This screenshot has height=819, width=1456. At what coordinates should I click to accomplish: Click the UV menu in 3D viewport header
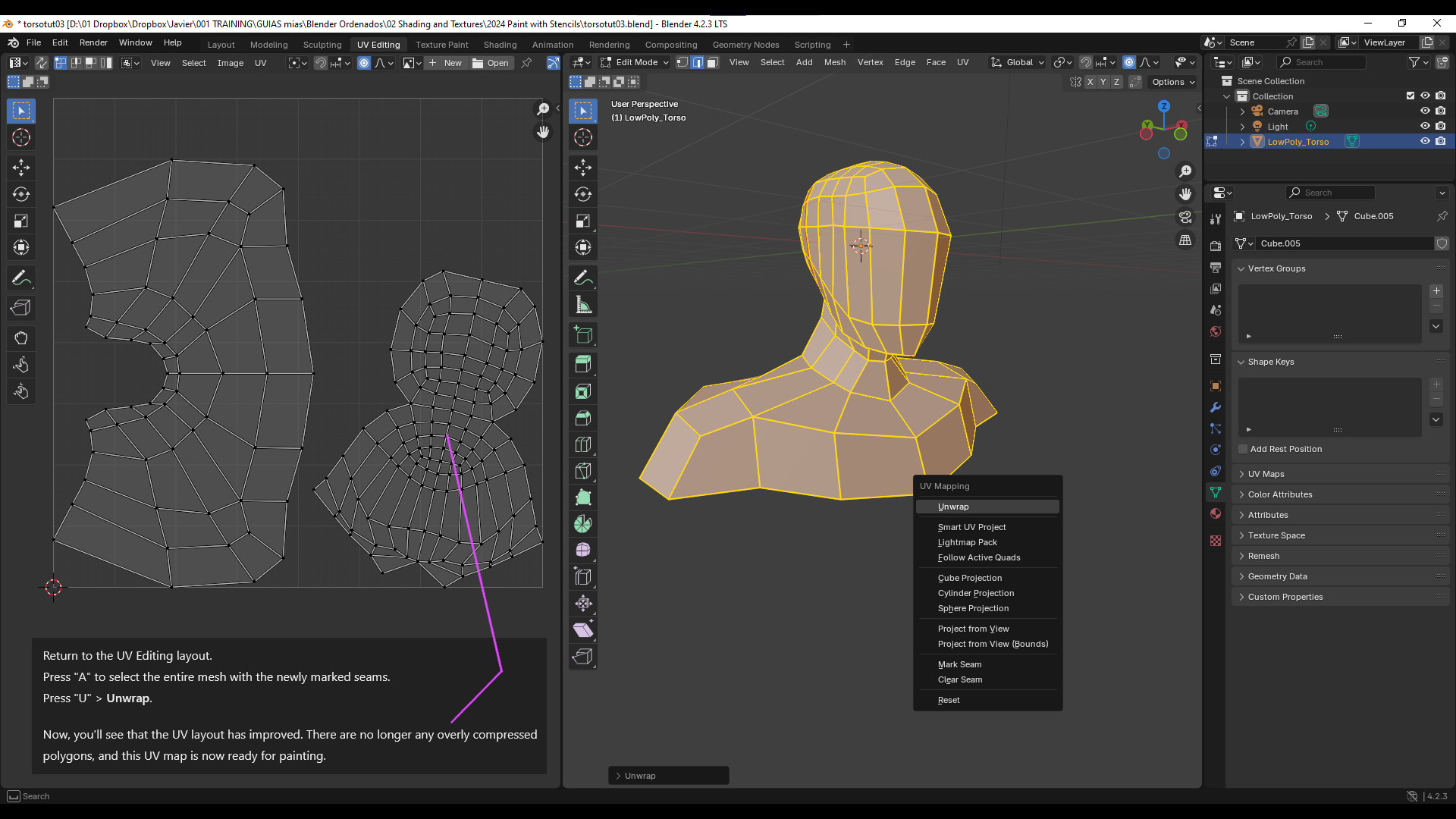(962, 62)
